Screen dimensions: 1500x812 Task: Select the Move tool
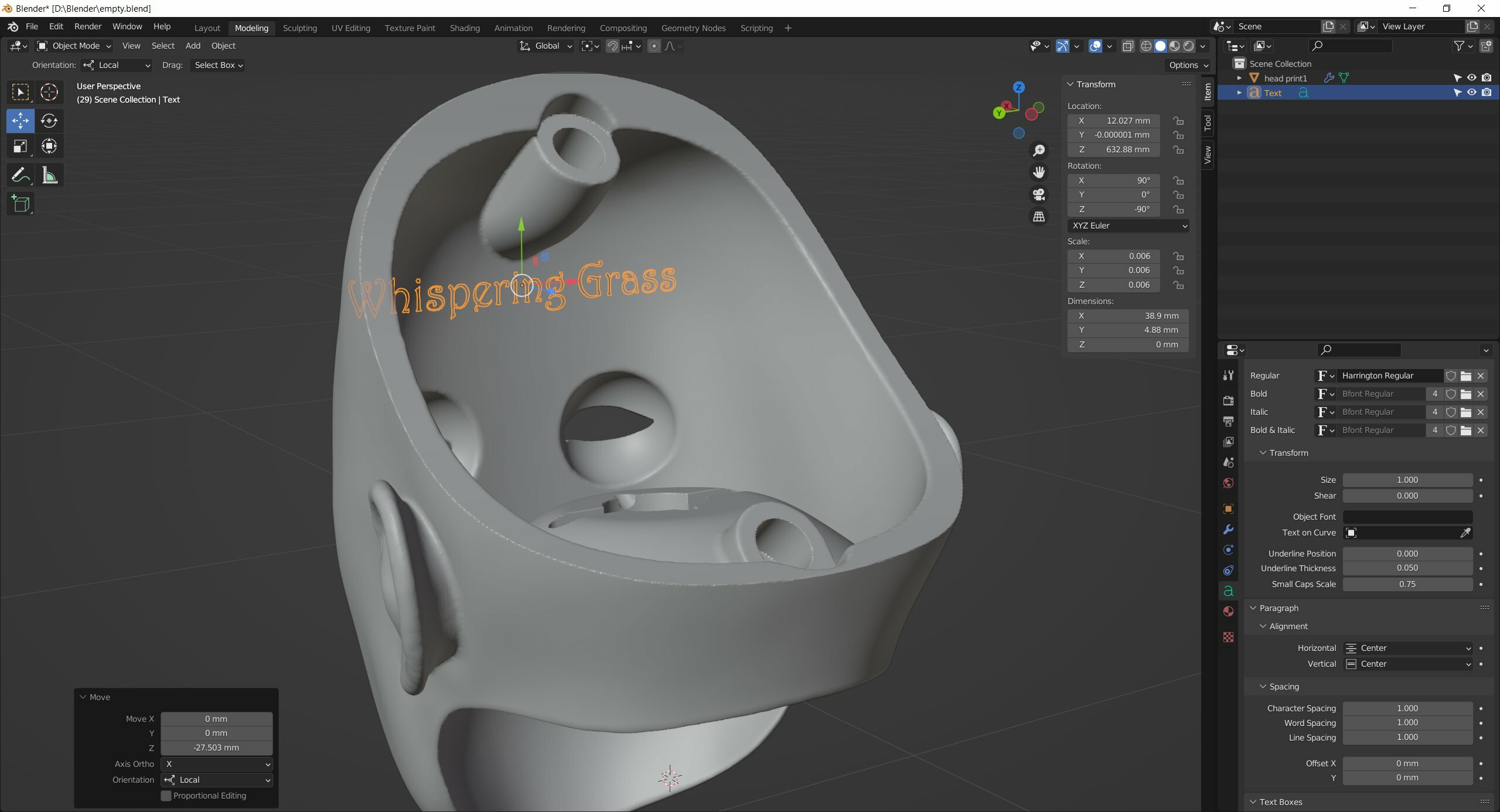pyautogui.click(x=21, y=121)
